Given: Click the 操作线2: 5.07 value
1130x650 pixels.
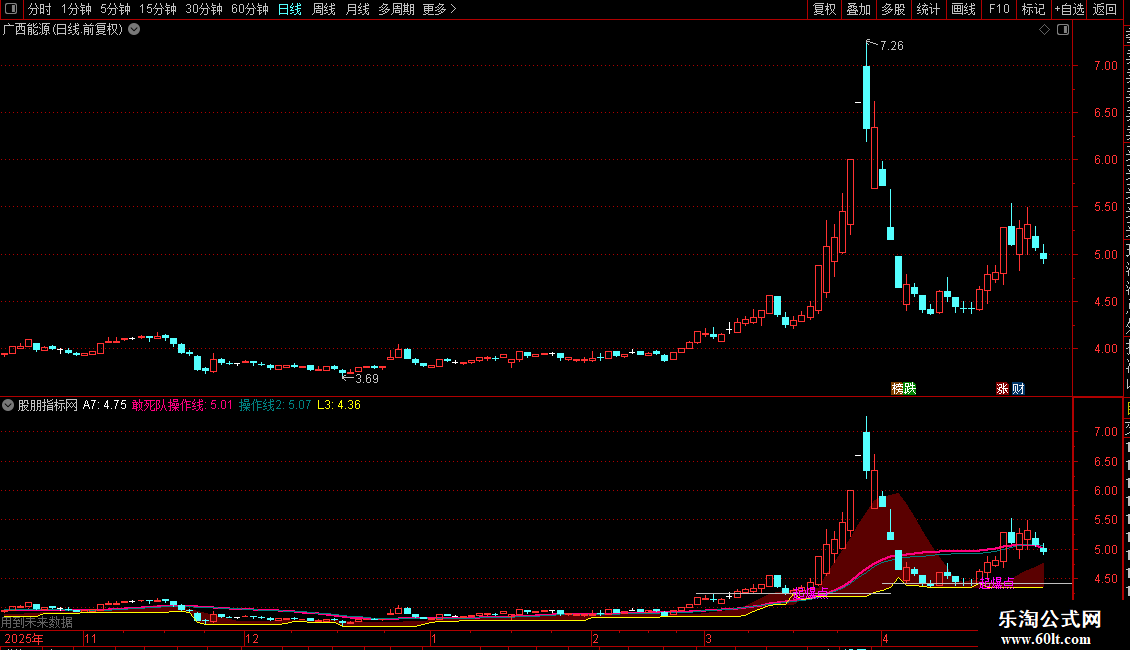Looking at the screenshot, I should coord(275,405).
